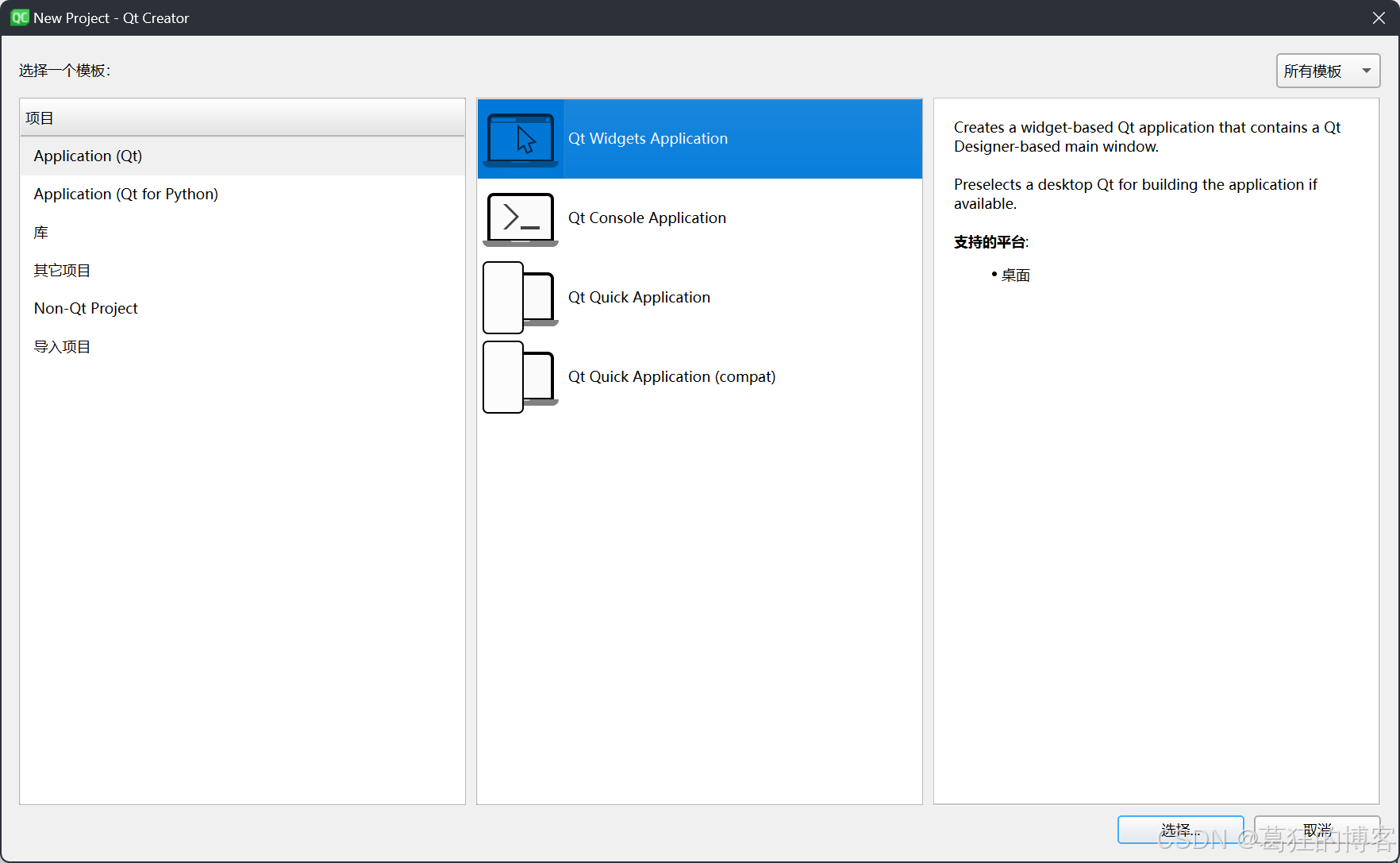This screenshot has height=863, width=1400.
Task: Click the 'Creates a widget-based Qt application' description
Action: pos(1148,137)
